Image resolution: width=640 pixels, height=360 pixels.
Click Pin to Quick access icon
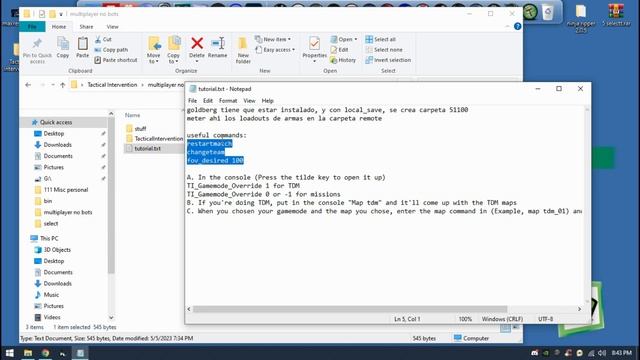coord(37,44)
